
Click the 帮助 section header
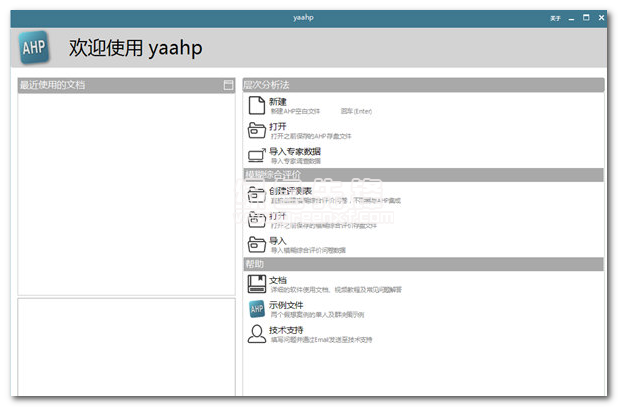pos(423,264)
